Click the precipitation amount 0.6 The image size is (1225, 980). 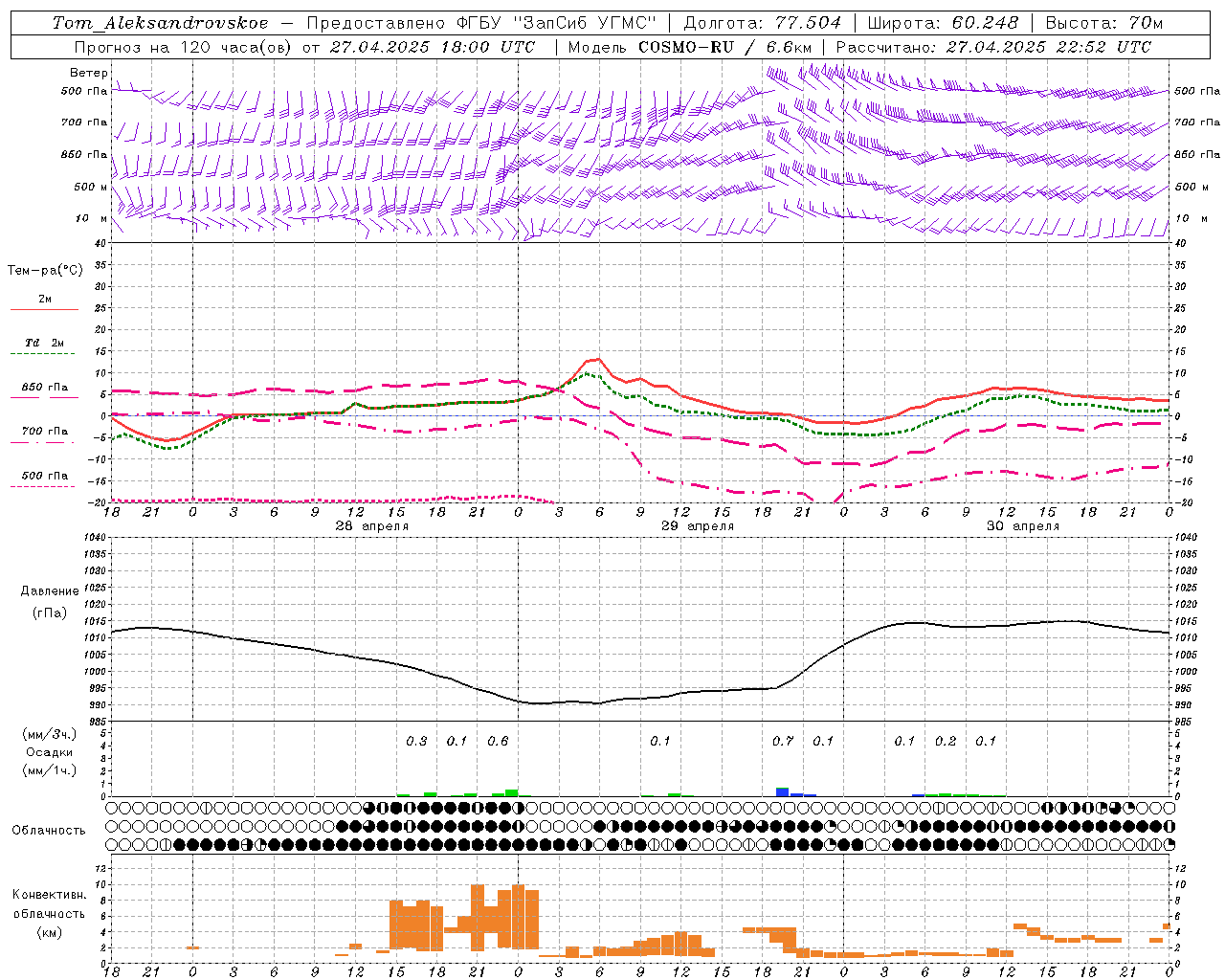[x=498, y=741]
